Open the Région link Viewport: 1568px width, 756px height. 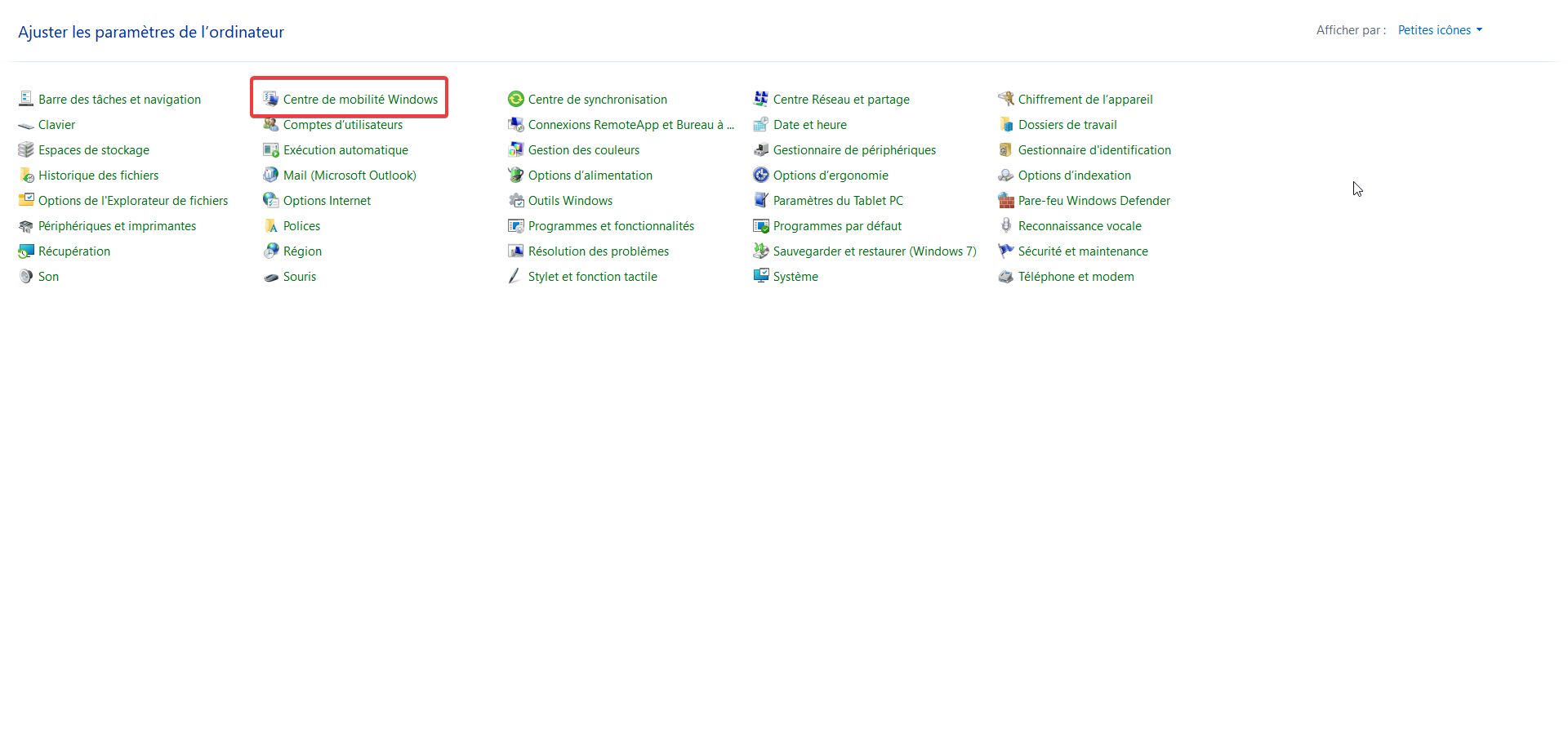[x=302, y=251]
